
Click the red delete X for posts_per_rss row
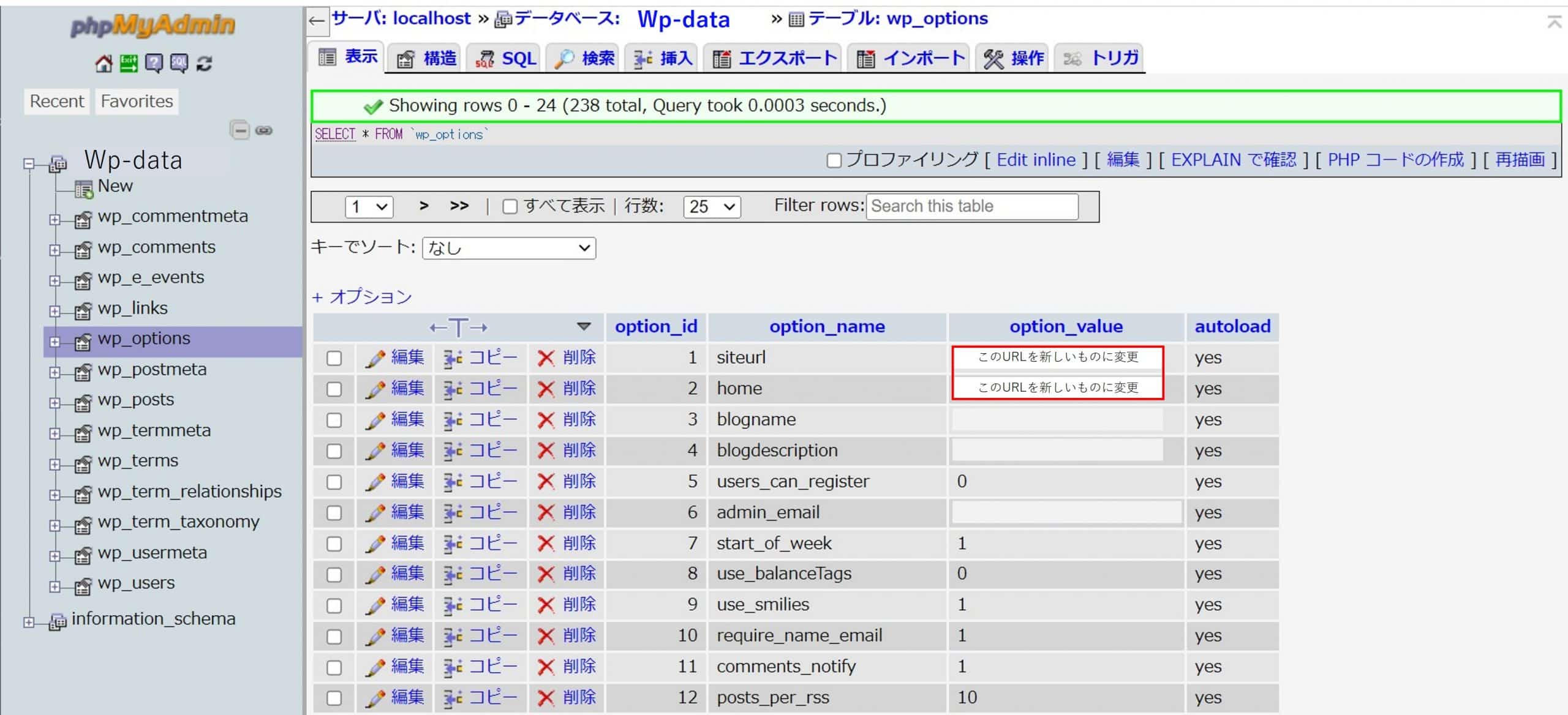click(546, 698)
